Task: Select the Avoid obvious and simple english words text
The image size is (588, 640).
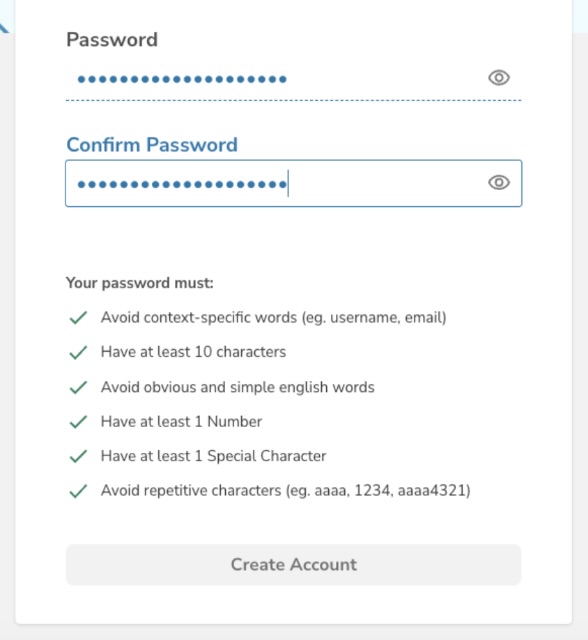Action: click(237, 387)
